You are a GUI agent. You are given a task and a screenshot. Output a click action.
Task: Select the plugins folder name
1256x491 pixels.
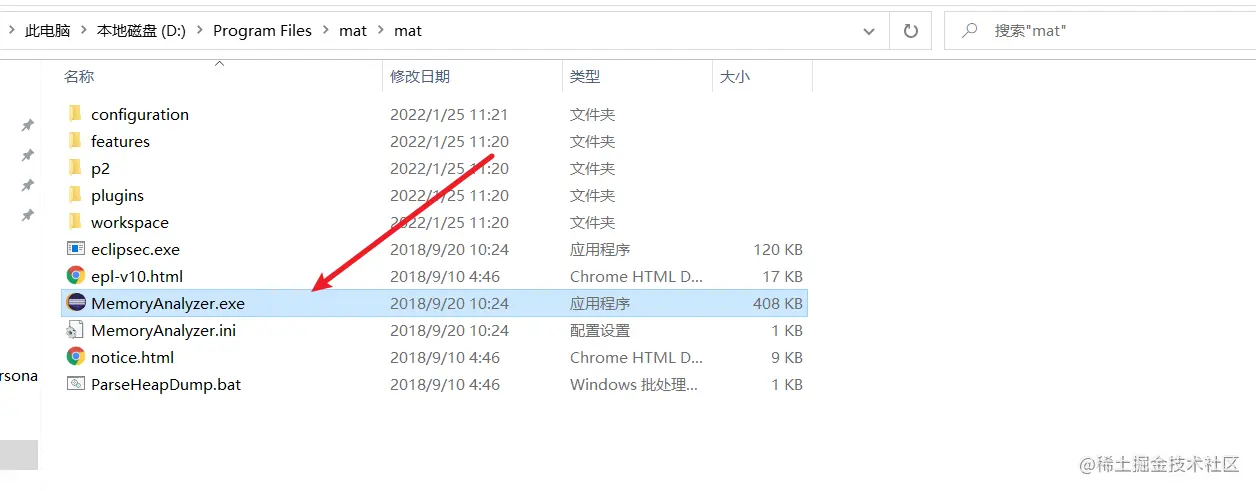point(117,195)
